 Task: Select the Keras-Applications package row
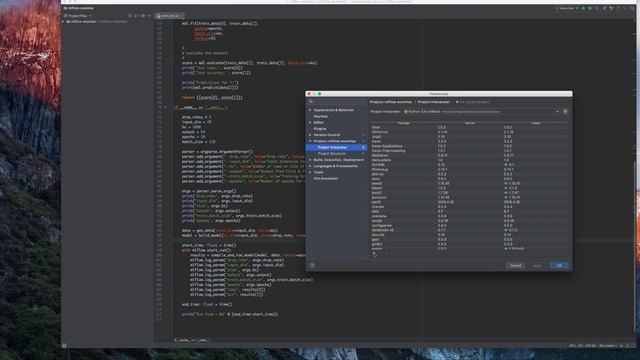[469, 146]
